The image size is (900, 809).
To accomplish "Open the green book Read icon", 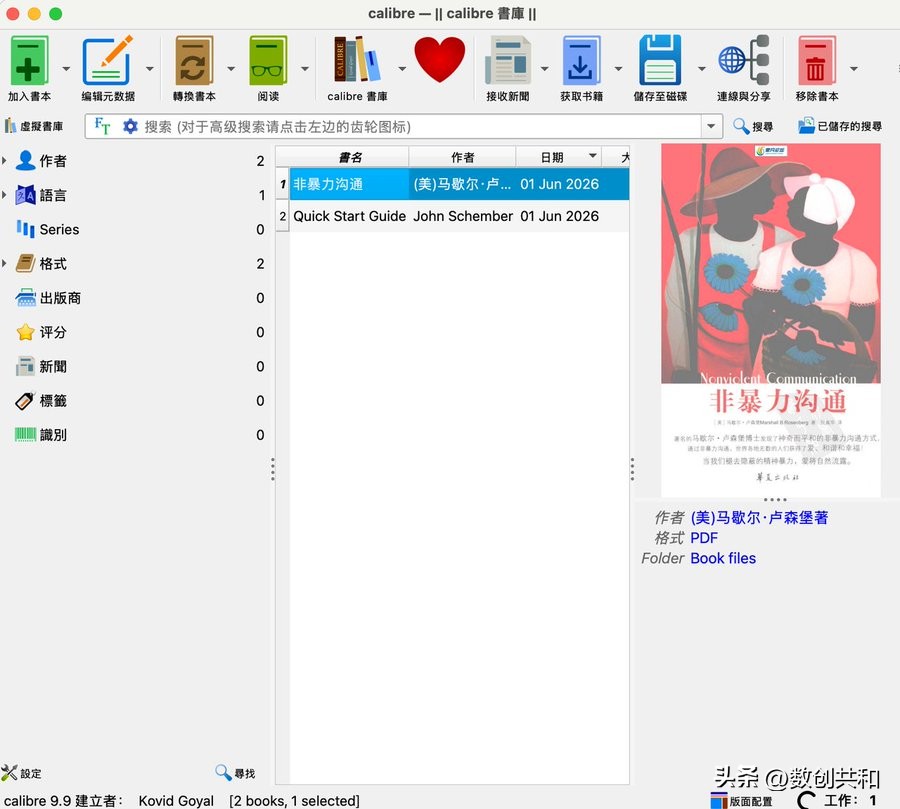I will tap(268, 61).
